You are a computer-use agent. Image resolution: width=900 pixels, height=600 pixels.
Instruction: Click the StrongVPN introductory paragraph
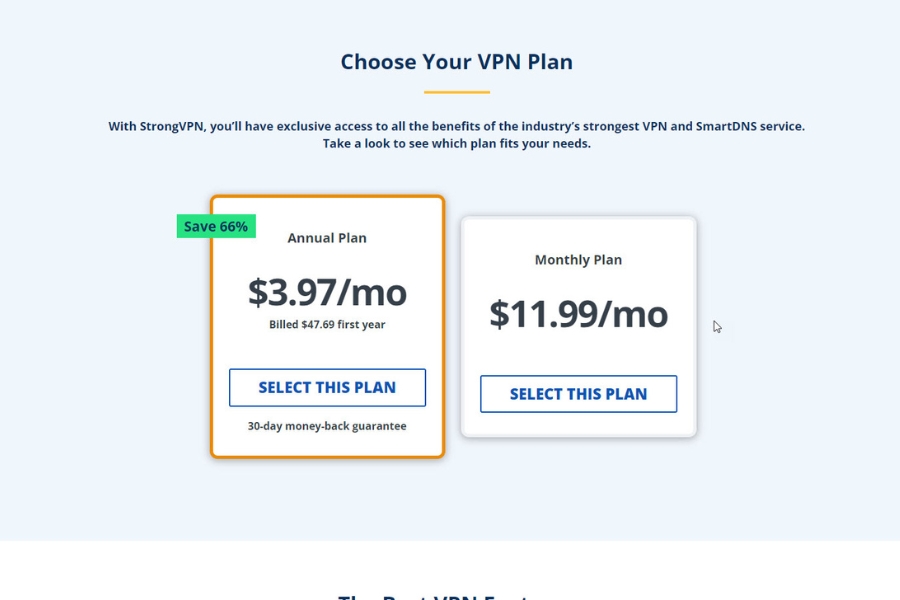click(x=456, y=133)
